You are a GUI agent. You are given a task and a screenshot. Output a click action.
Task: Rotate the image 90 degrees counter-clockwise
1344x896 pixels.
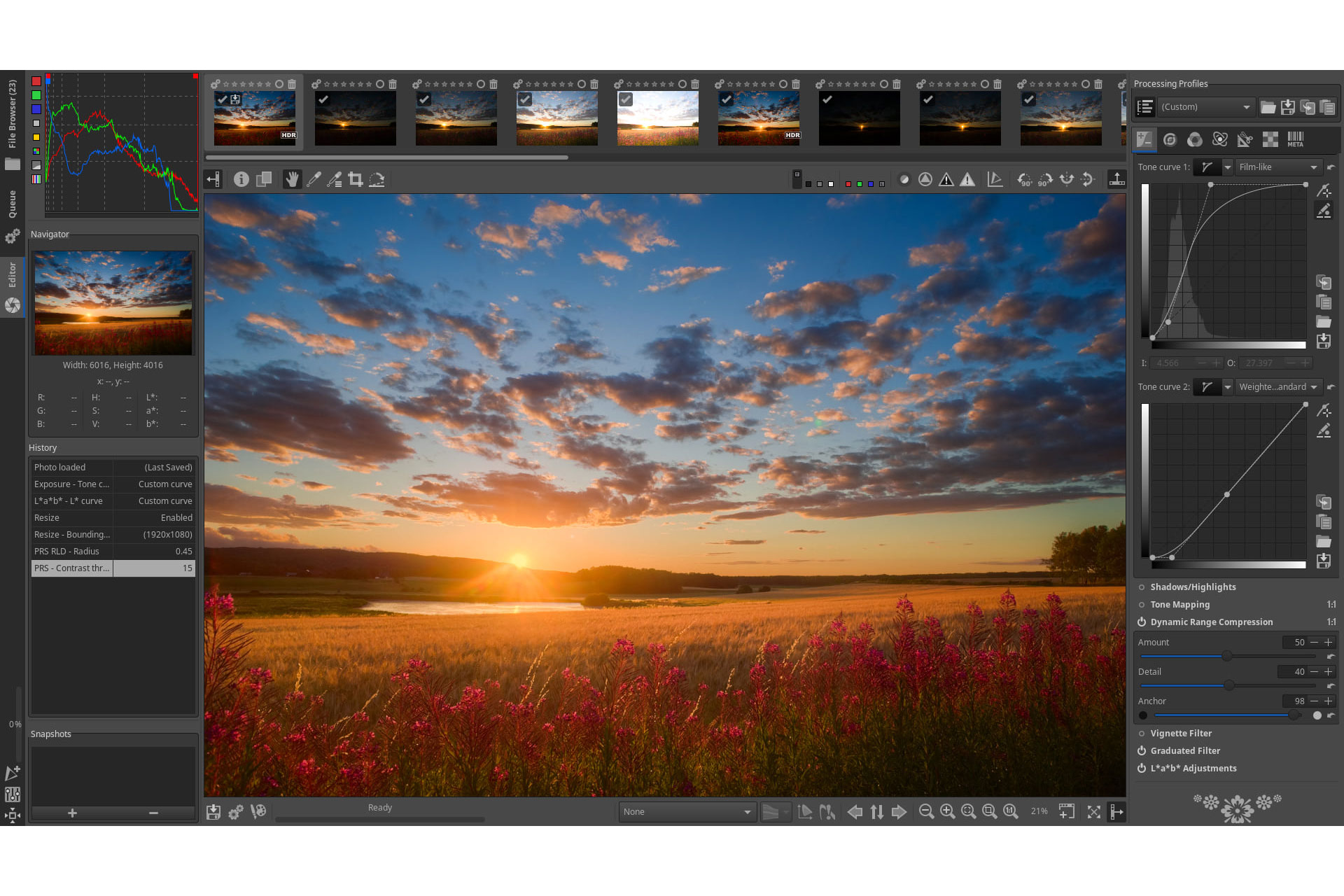1024,180
